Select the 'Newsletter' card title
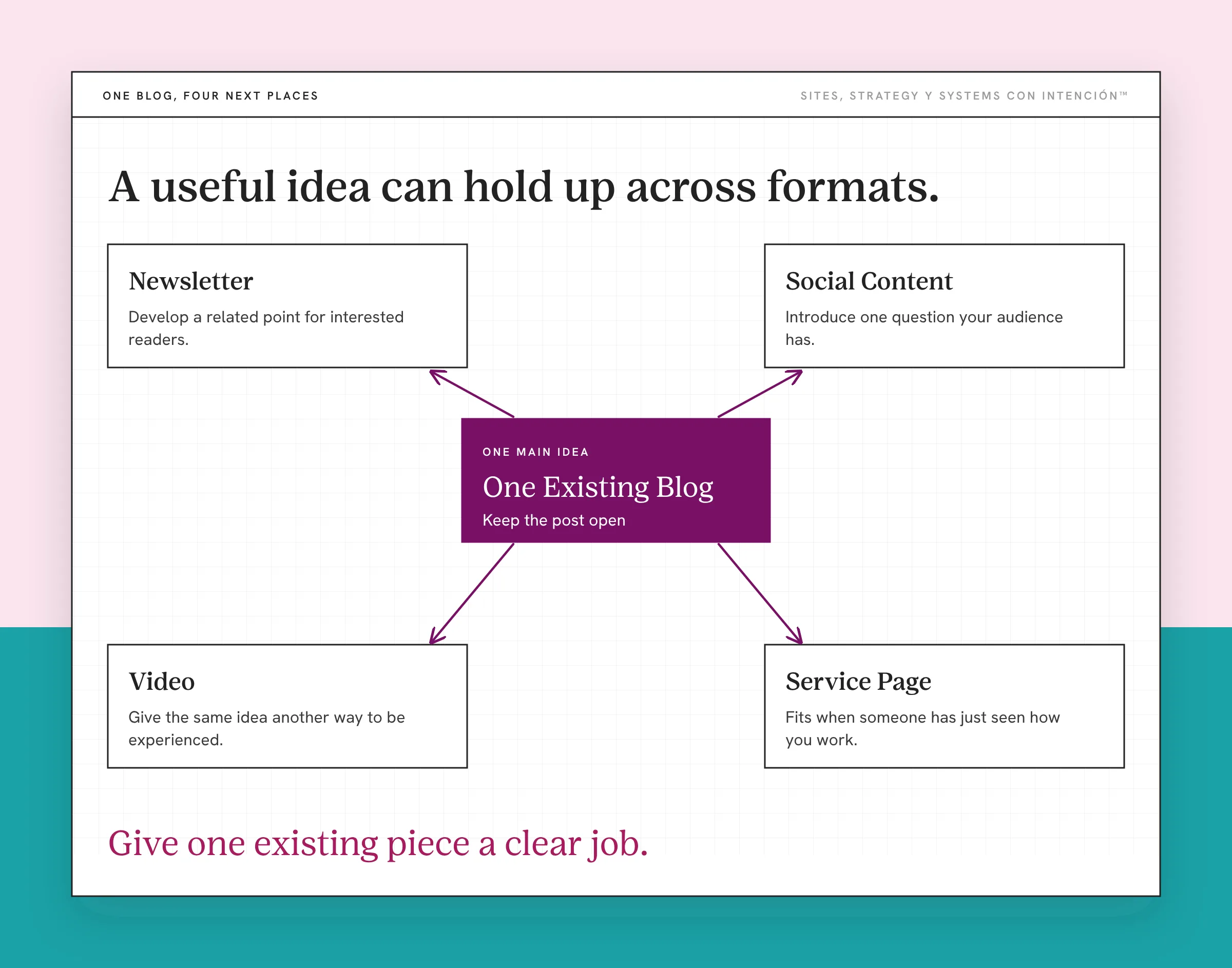Image resolution: width=1232 pixels, height=968 pixels. coord(190,281)
